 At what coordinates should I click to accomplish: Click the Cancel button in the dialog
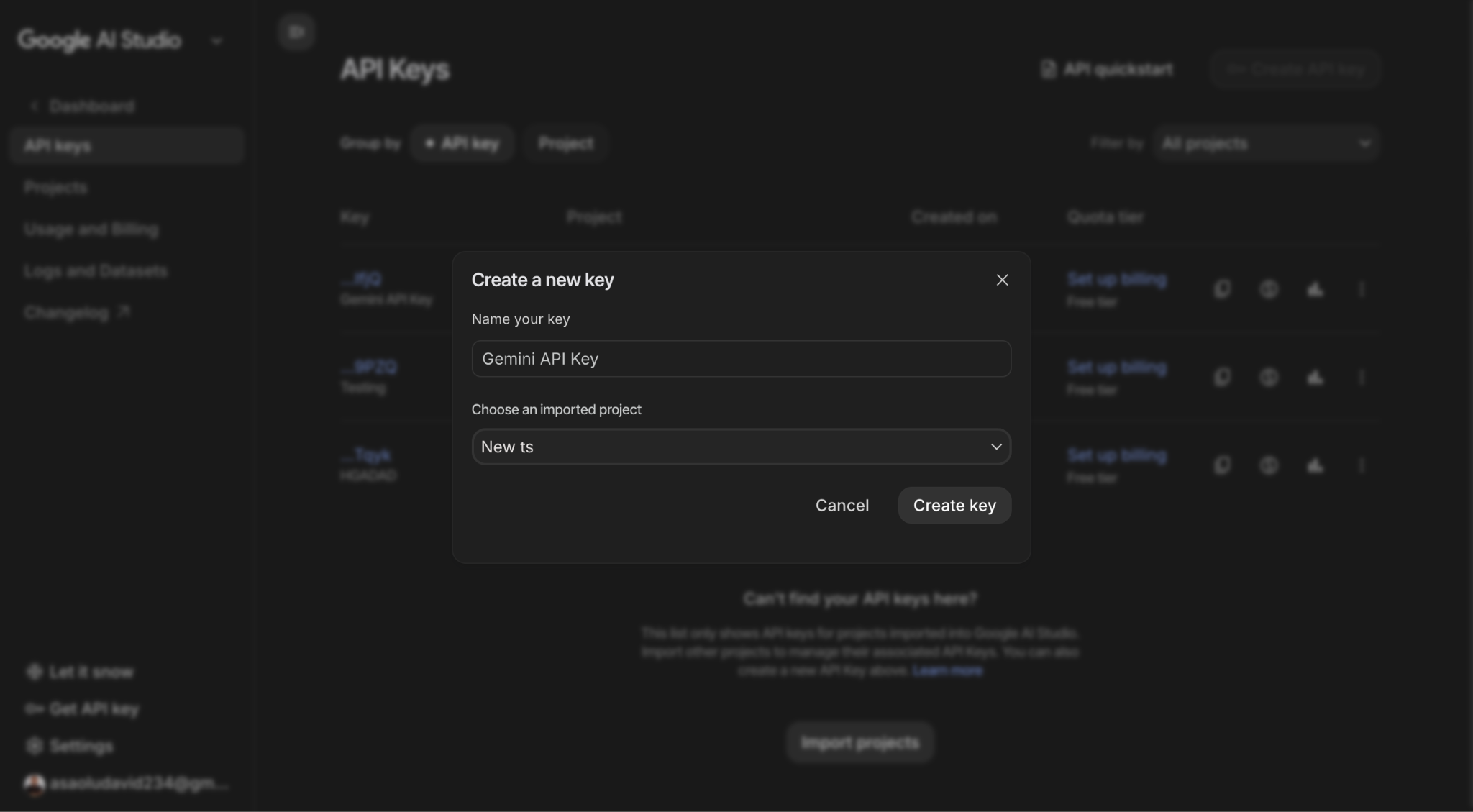842,506
